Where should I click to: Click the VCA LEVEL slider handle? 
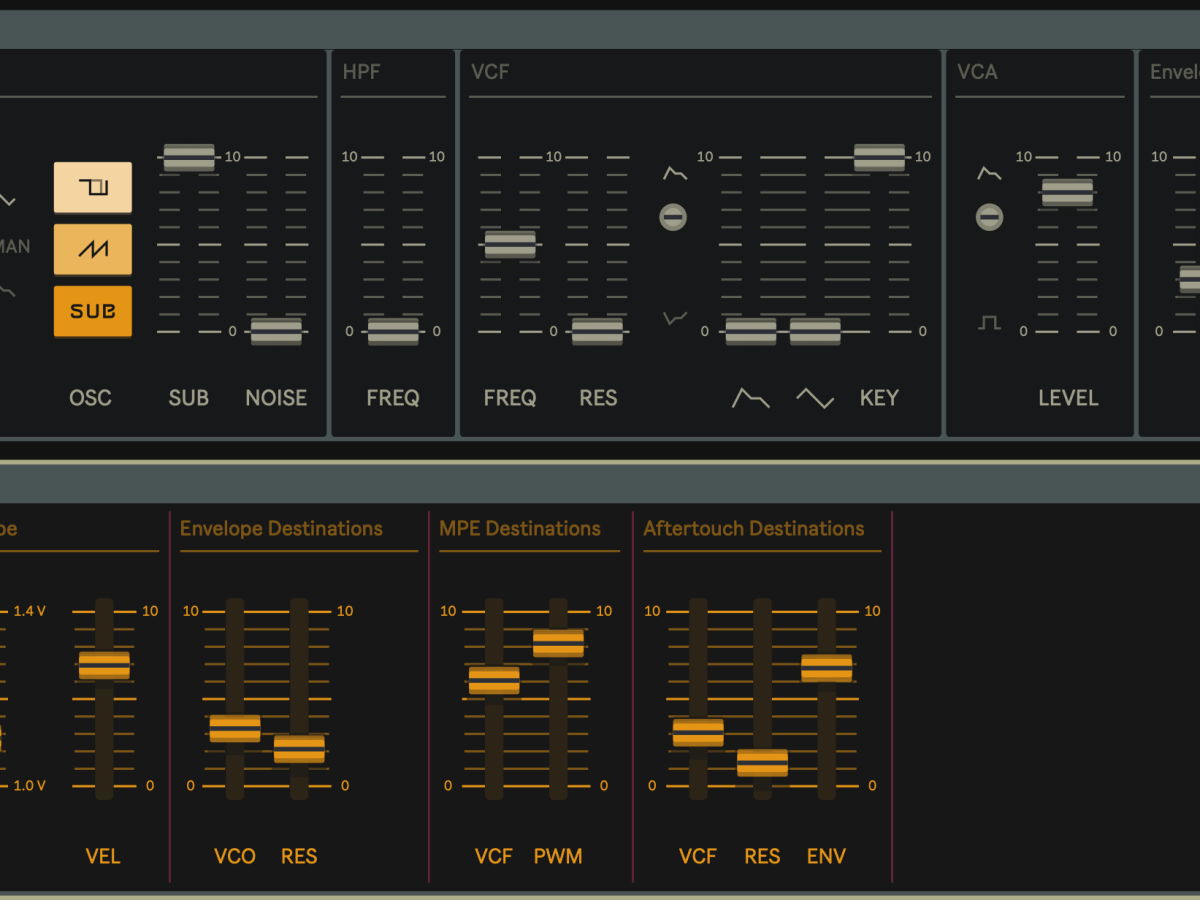(1067, 192)
